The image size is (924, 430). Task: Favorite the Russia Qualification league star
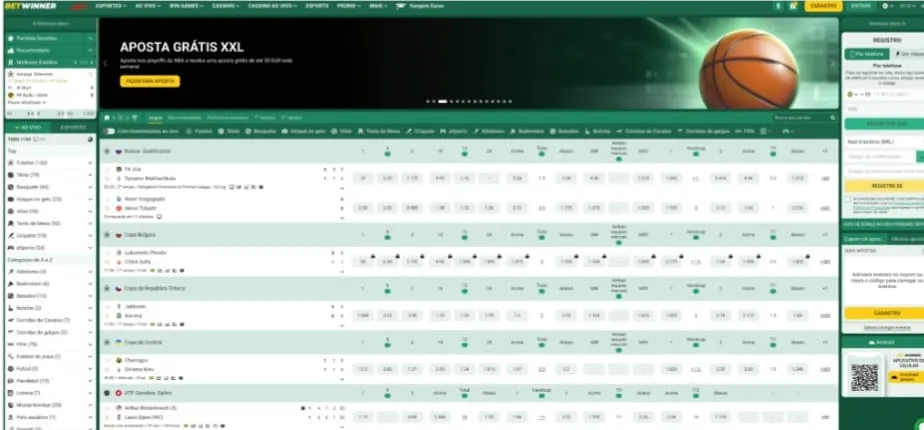point(107,151)
